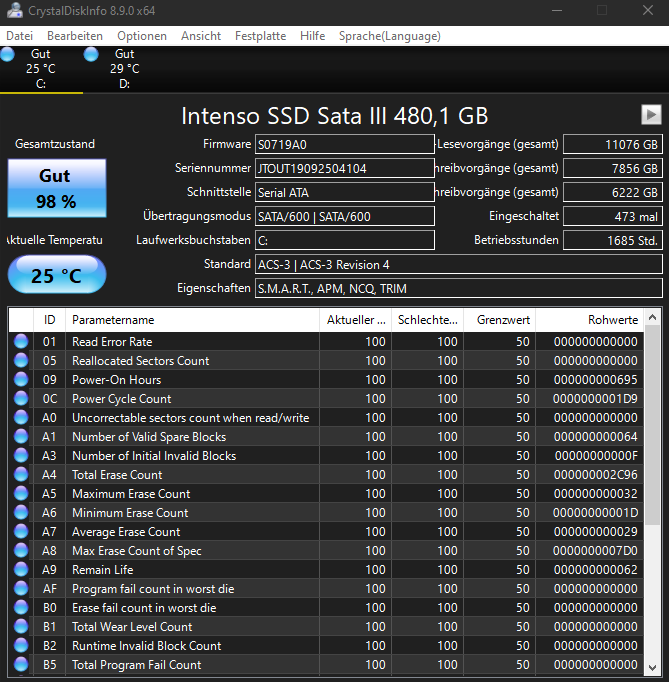
Task: Select the Average Erase Count parameter name
Action: [126, 532]
